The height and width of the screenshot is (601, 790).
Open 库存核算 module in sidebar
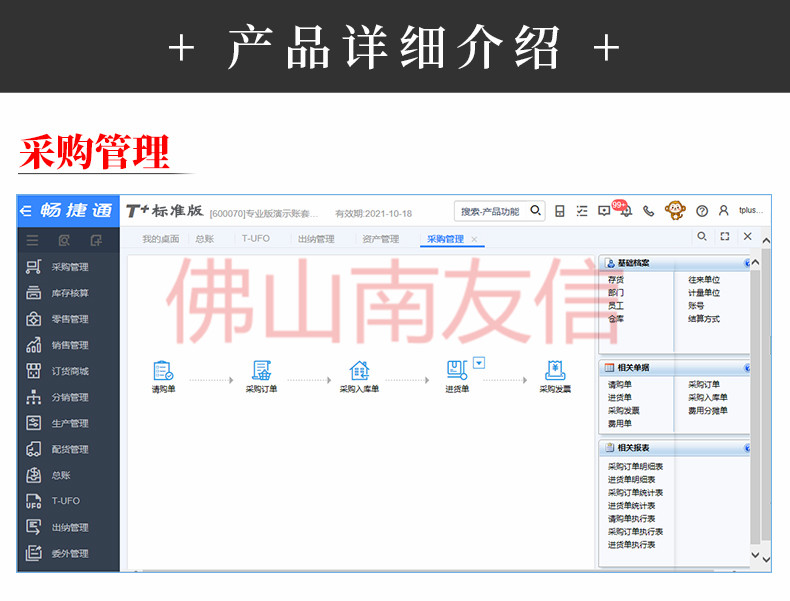click(x=57, y=293)
